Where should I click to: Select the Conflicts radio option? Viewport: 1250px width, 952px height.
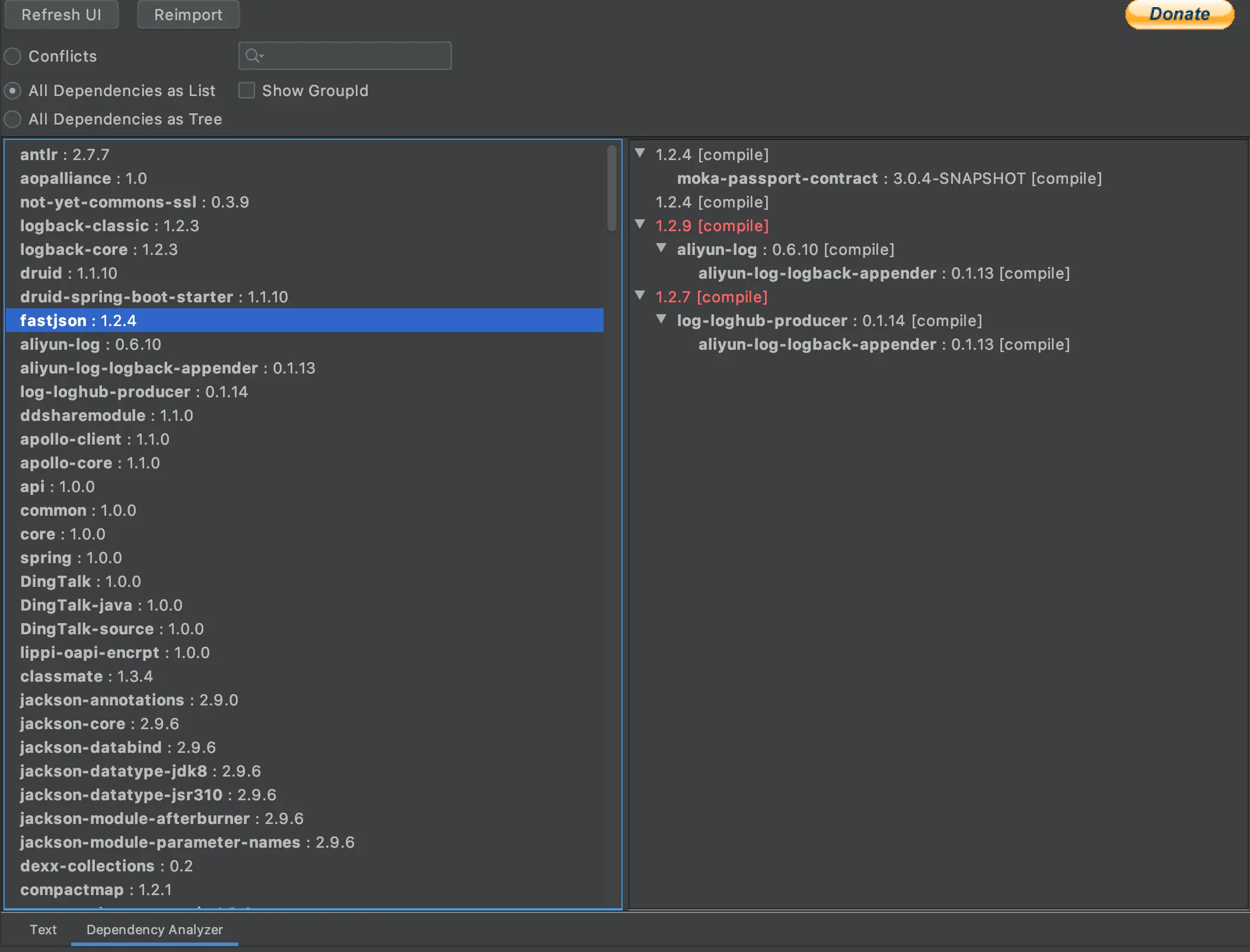click(12, 56)
